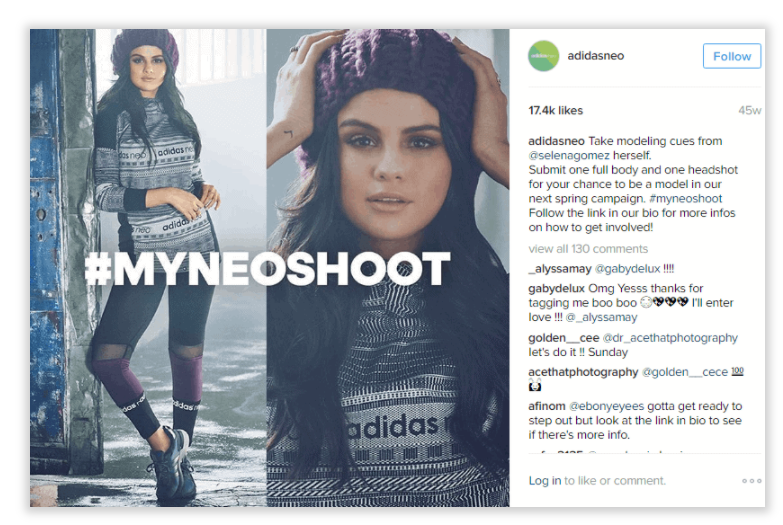
Task: Click the @ebonyeyees mention
Action: click(x=606, y=406)
